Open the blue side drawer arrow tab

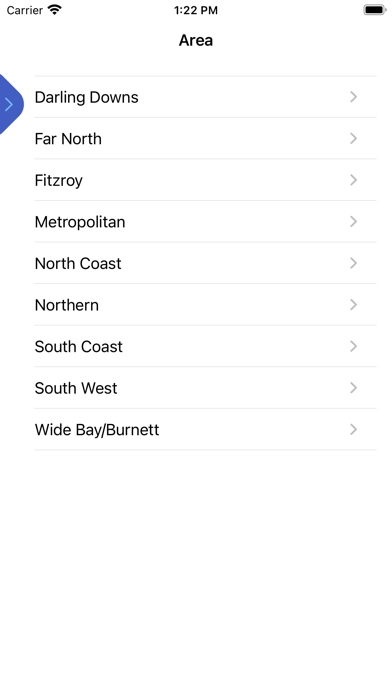coord(10,104)
